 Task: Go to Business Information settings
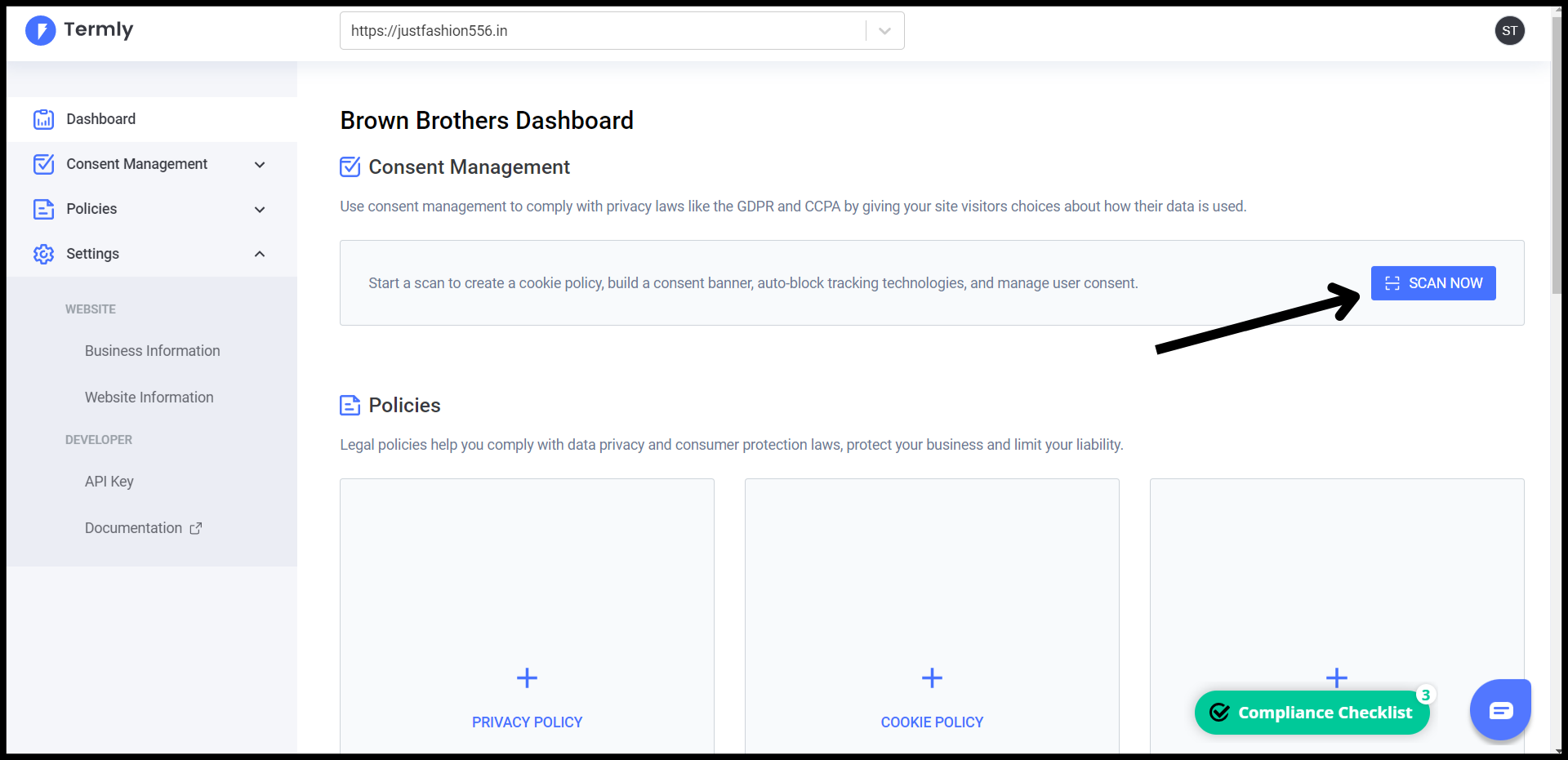(153, 351)
